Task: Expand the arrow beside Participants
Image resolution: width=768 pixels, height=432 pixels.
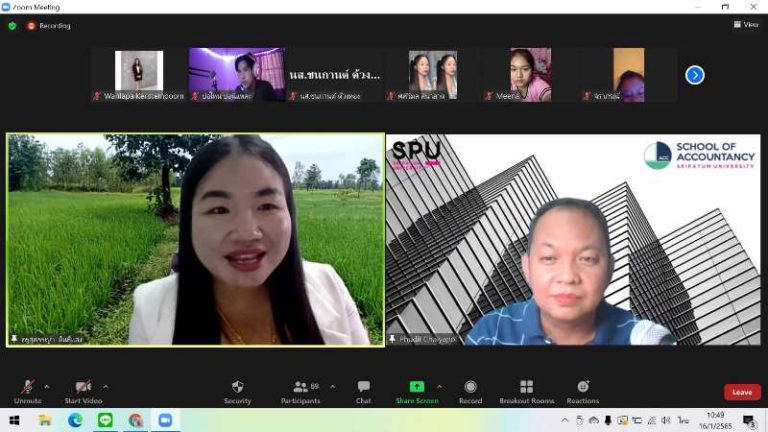Action: tap(333, 387)
